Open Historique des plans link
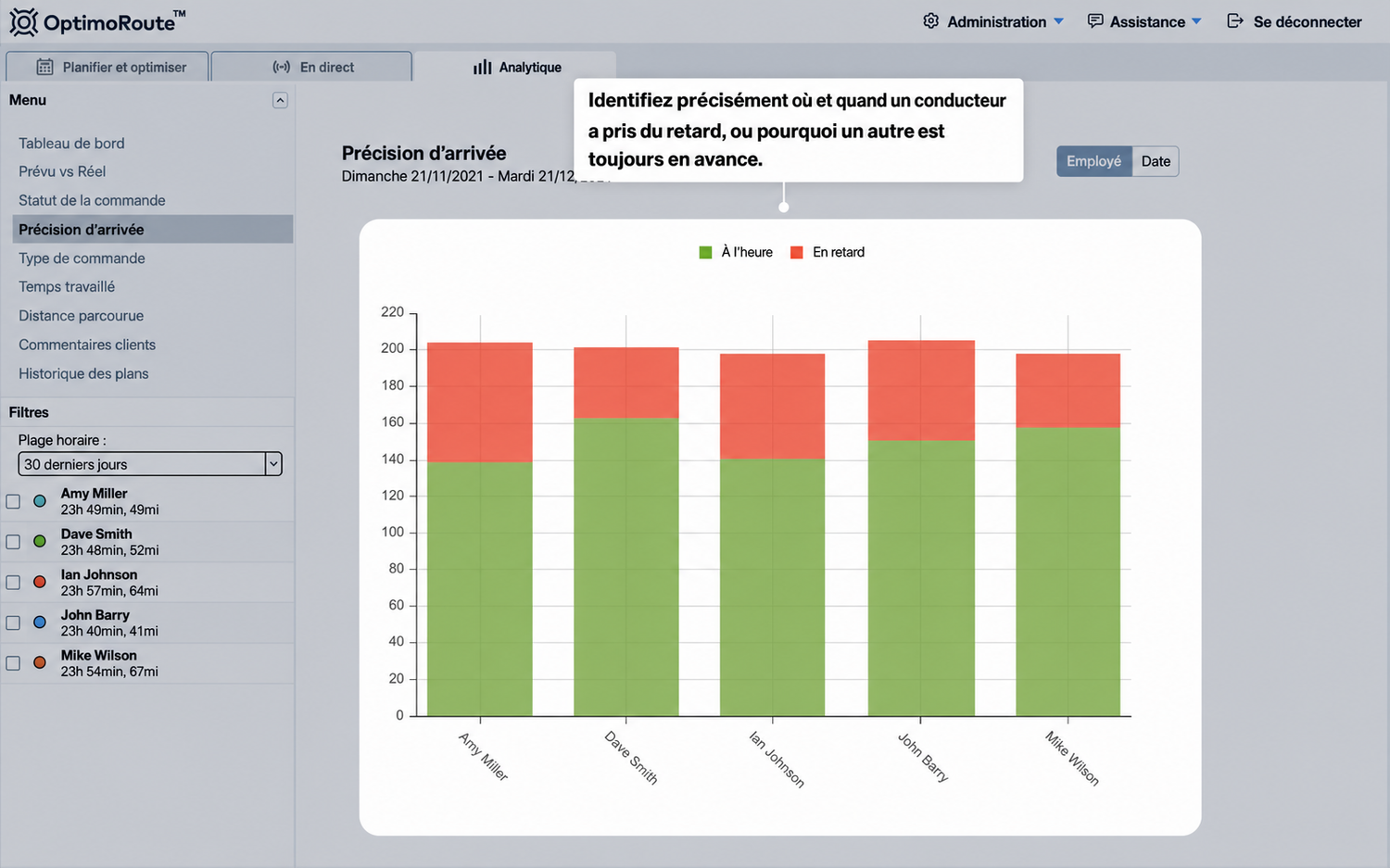1390x868 pixels. [83, 373]
